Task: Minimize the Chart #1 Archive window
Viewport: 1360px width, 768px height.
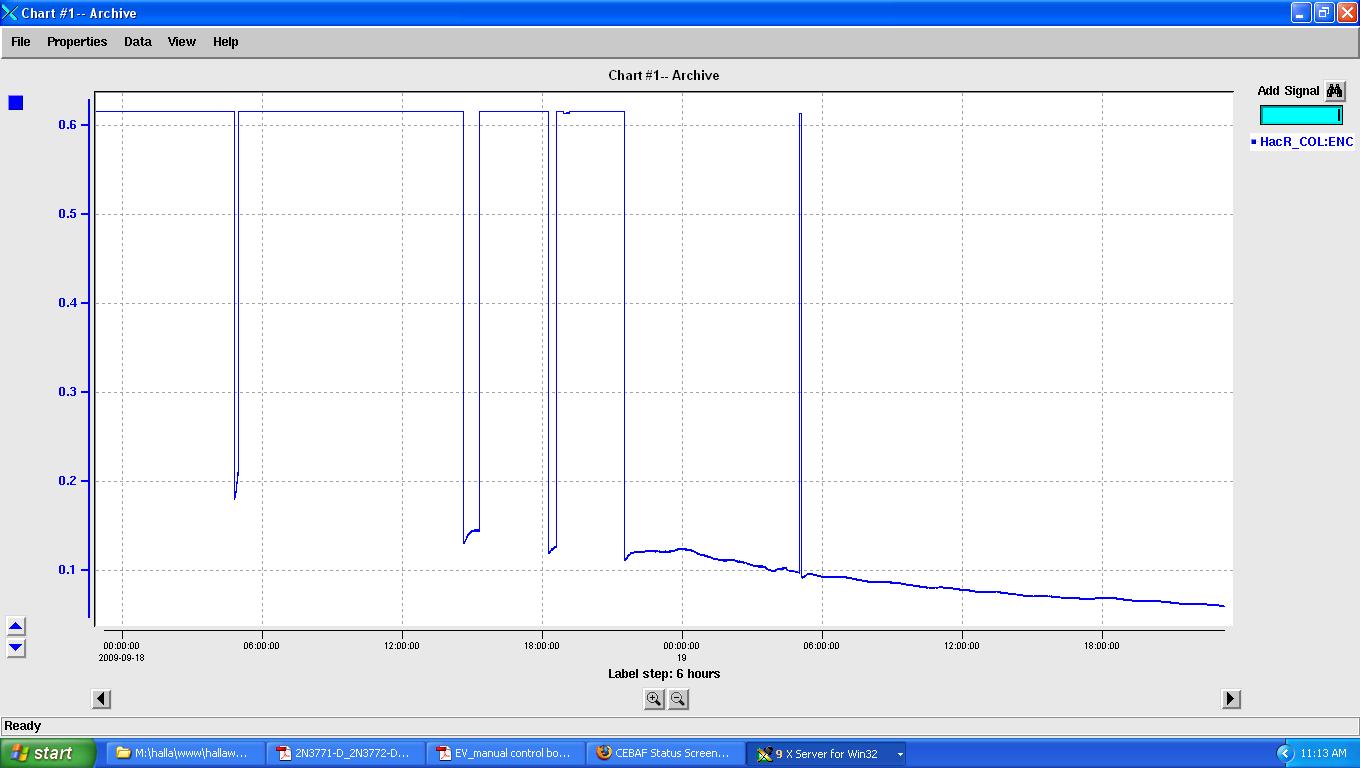Action: coord(1301,13)
